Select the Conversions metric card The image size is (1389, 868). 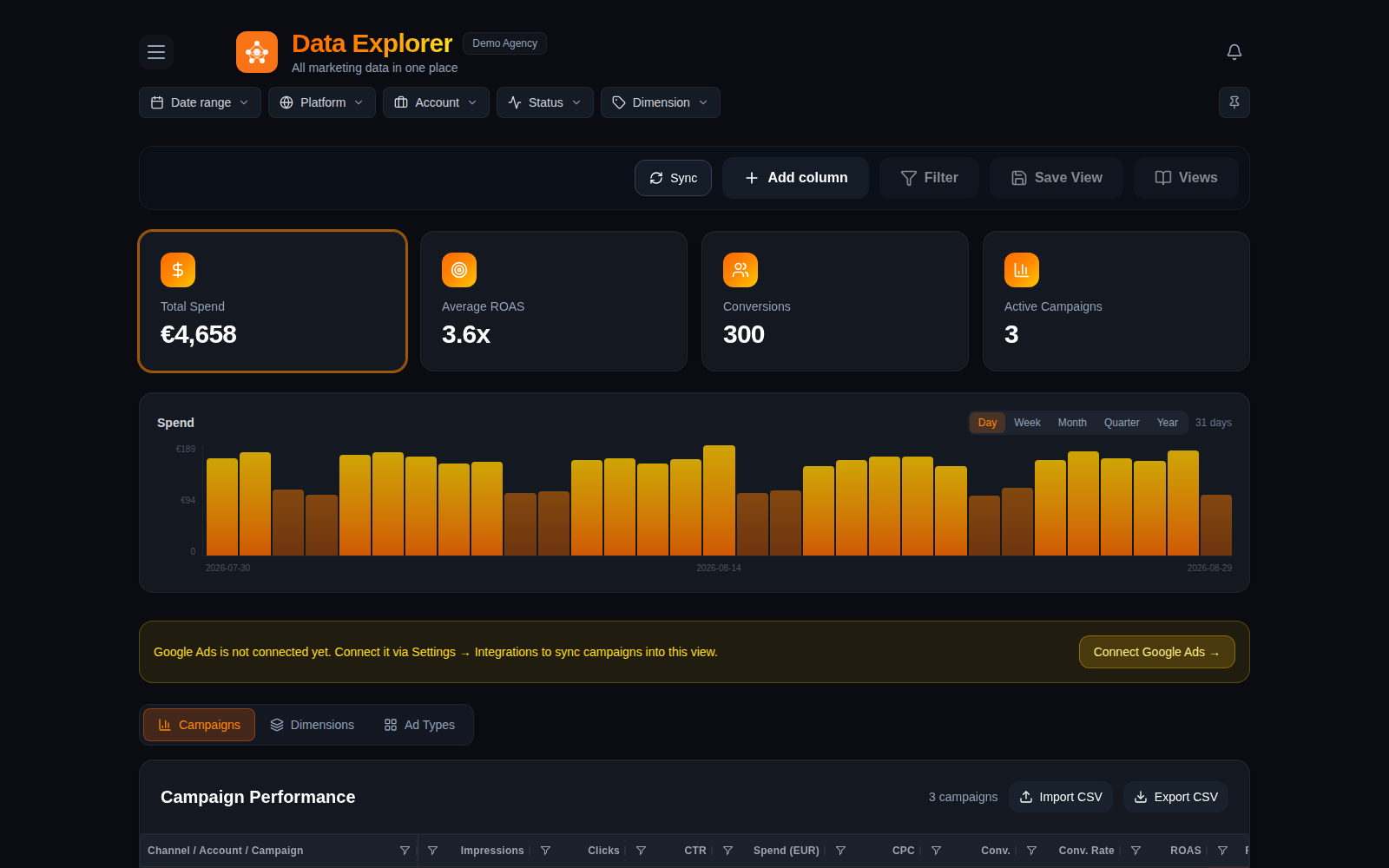coord(835,301)
